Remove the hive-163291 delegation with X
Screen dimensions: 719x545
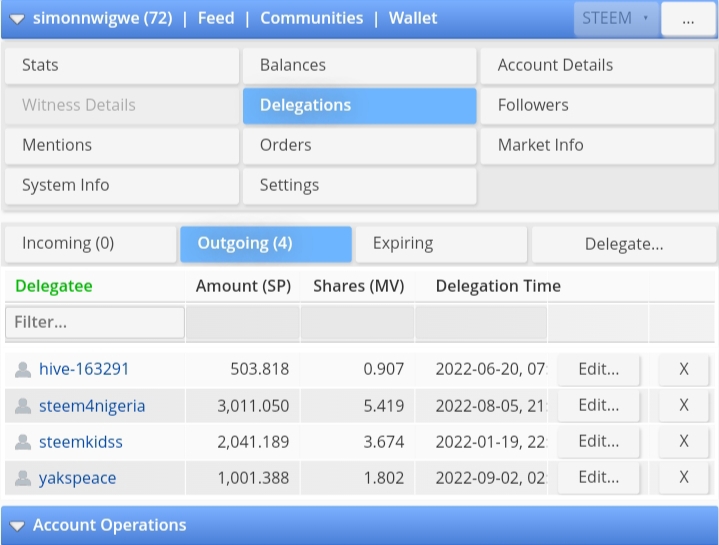(684, 370)
